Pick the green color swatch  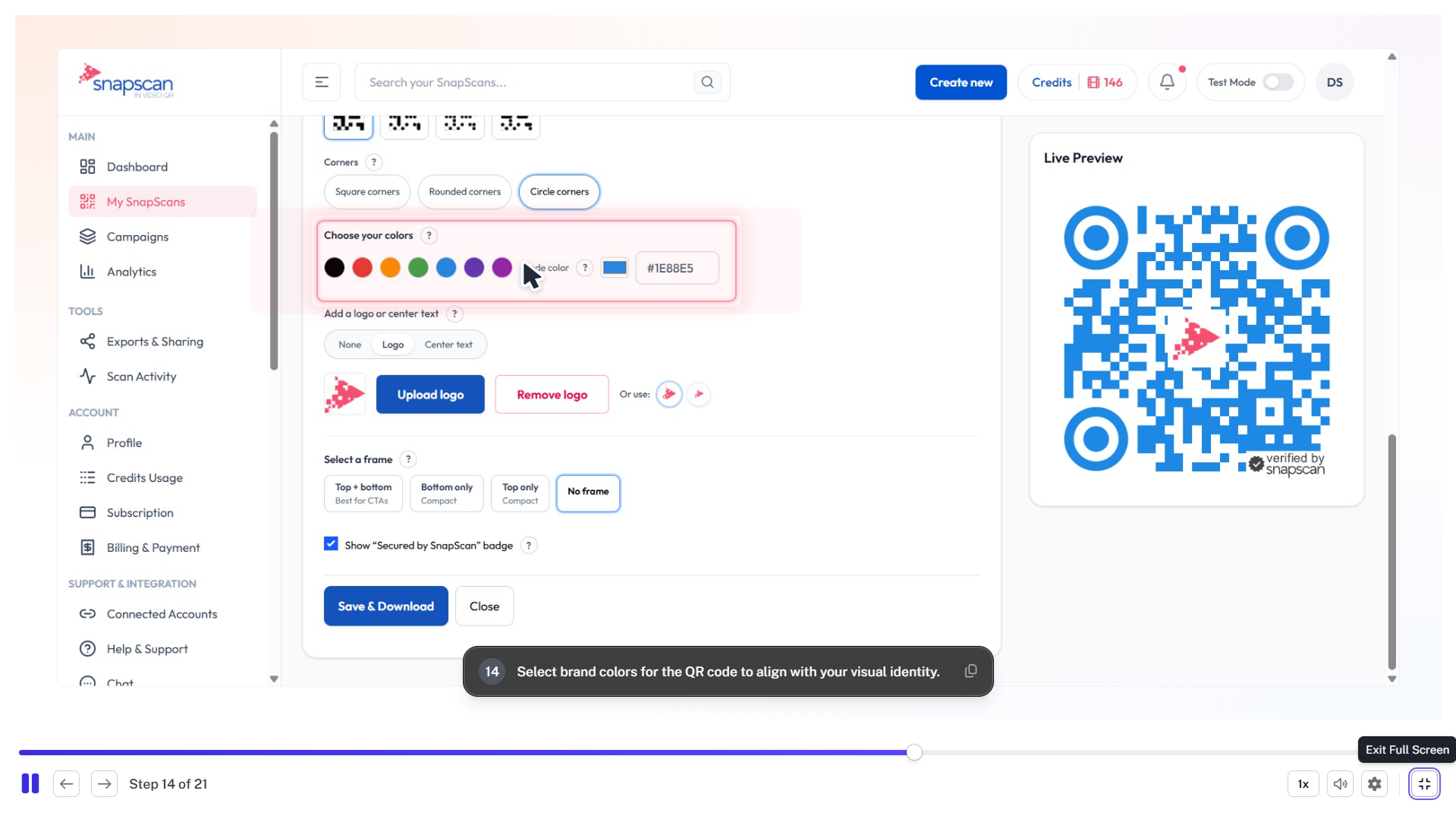[x=418, y=268]
